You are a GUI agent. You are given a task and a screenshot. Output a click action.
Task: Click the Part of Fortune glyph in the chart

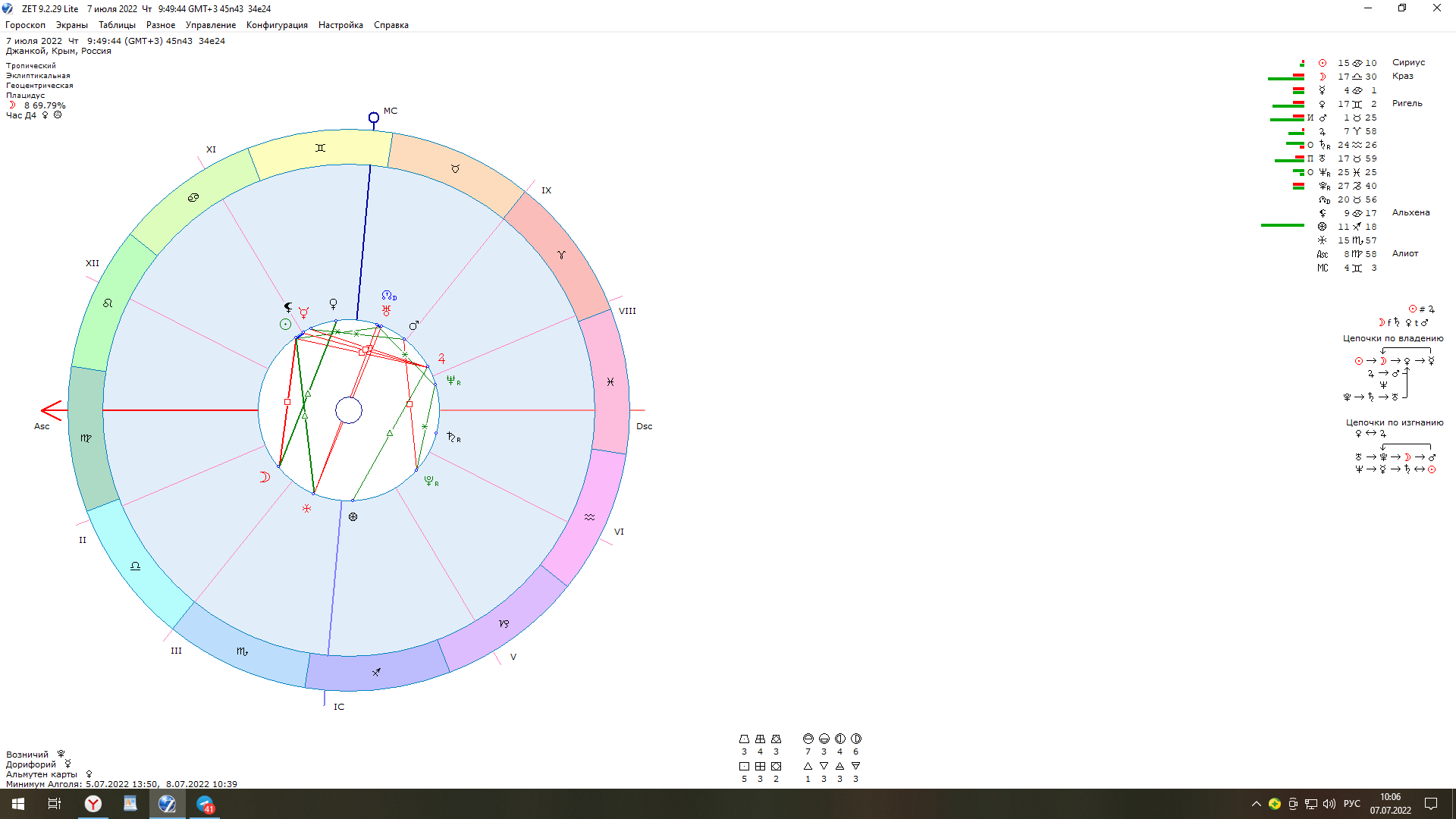point(353,517)
